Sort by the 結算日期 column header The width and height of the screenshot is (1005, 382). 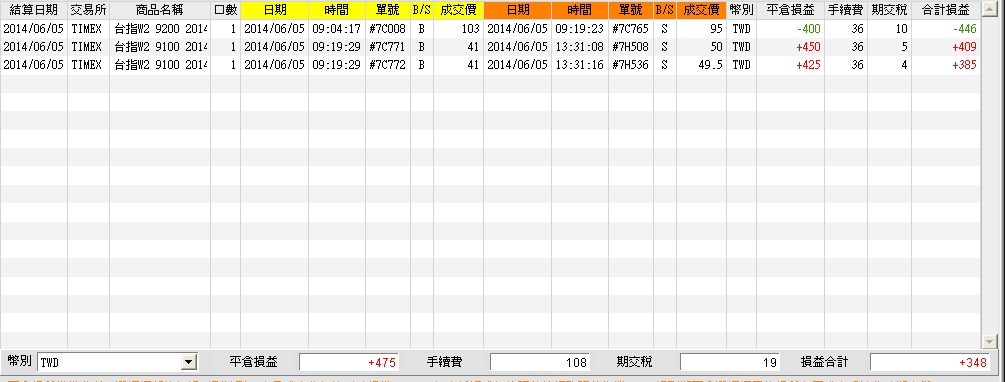tap(34, 10)
